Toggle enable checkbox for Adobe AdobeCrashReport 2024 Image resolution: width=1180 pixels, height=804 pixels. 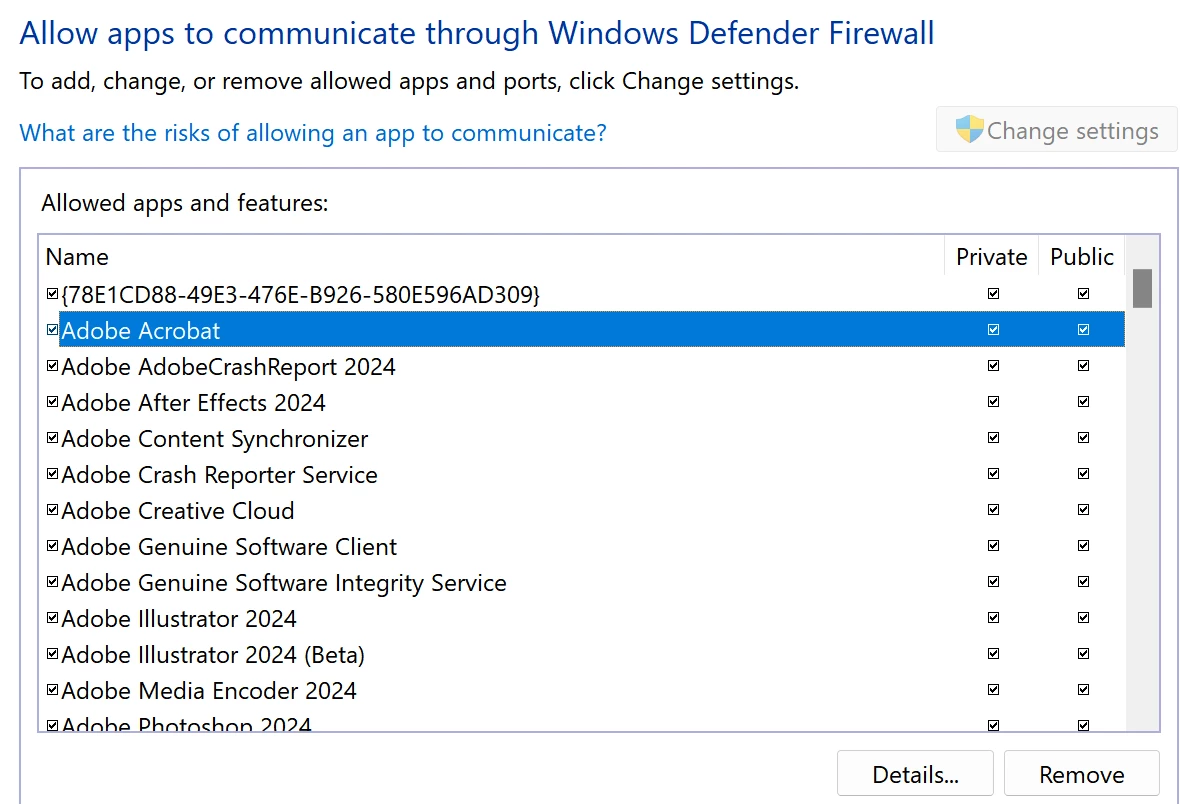53,366
